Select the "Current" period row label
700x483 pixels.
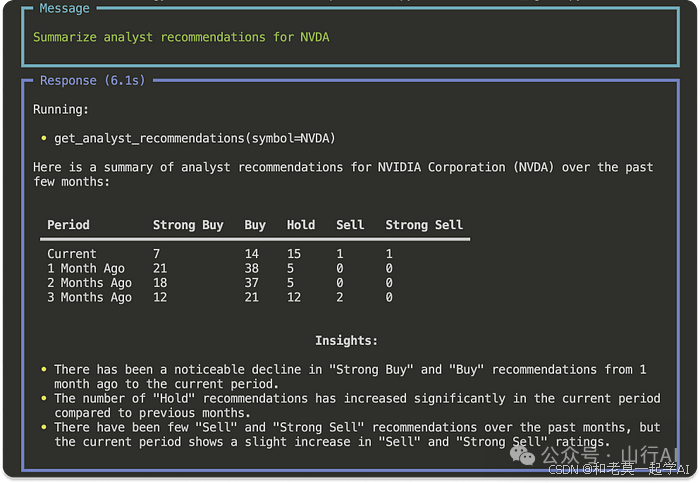71,254
